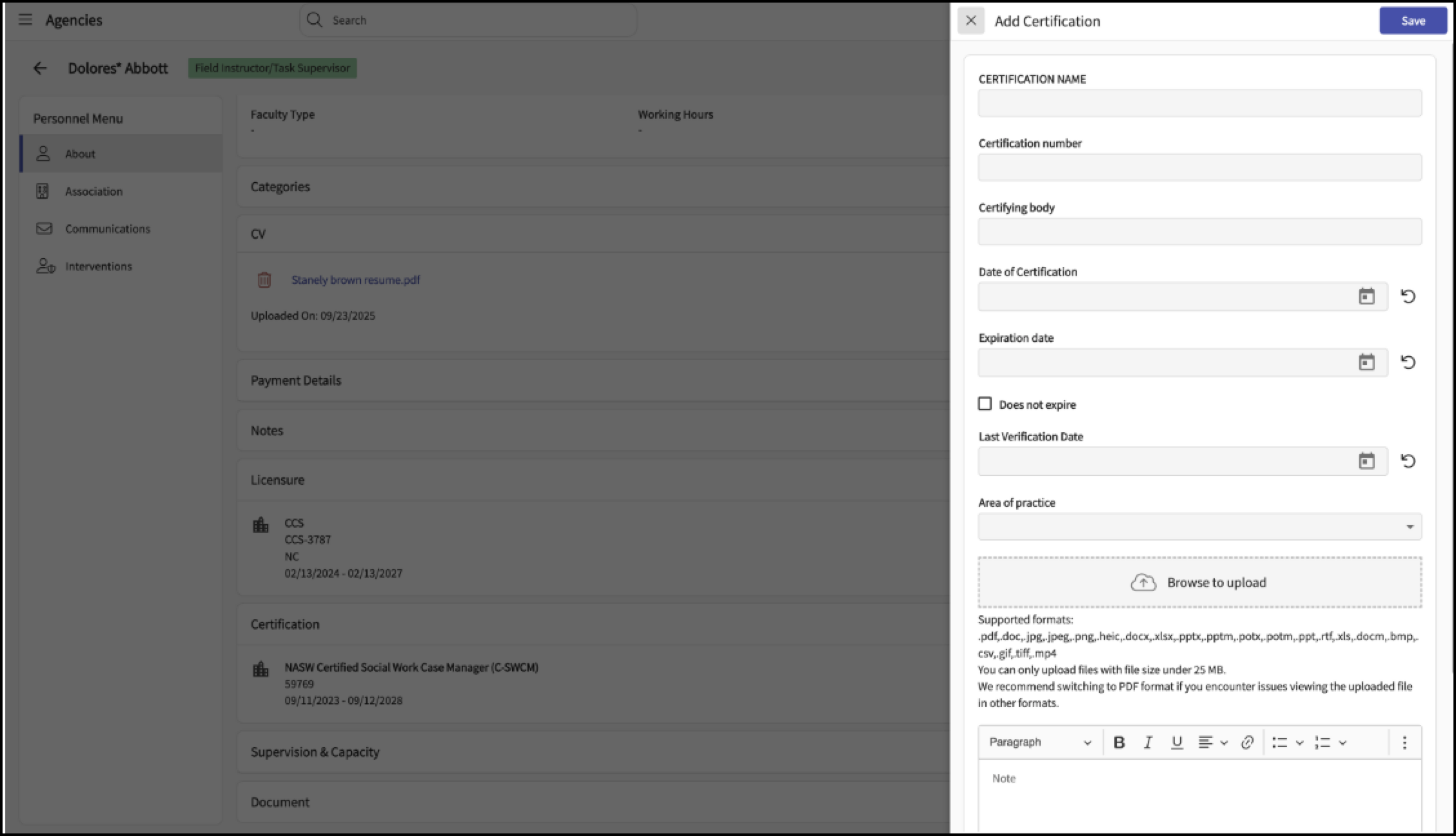
Task: Click into the Note text area
Action: [x=1199, y=797]
